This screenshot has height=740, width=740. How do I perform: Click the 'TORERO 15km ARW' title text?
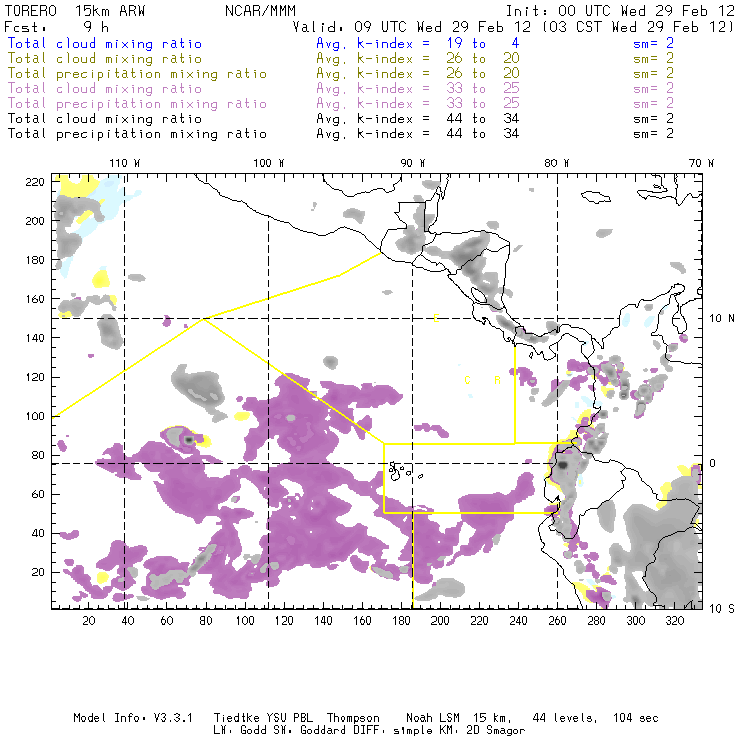(x=75, y=11)
